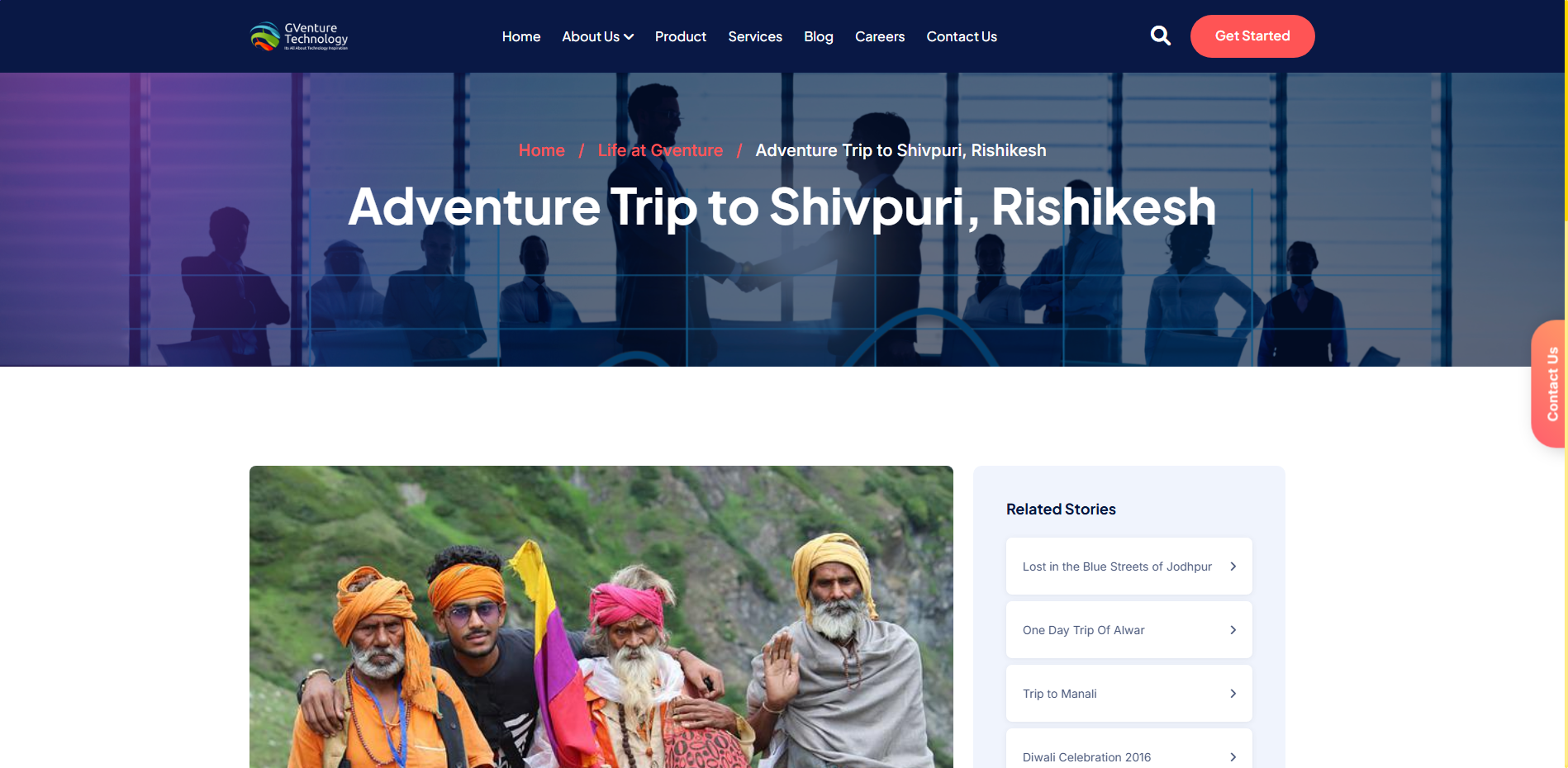Go to Home in the navigation bar

pyautogui.click(x=521, y=36)
